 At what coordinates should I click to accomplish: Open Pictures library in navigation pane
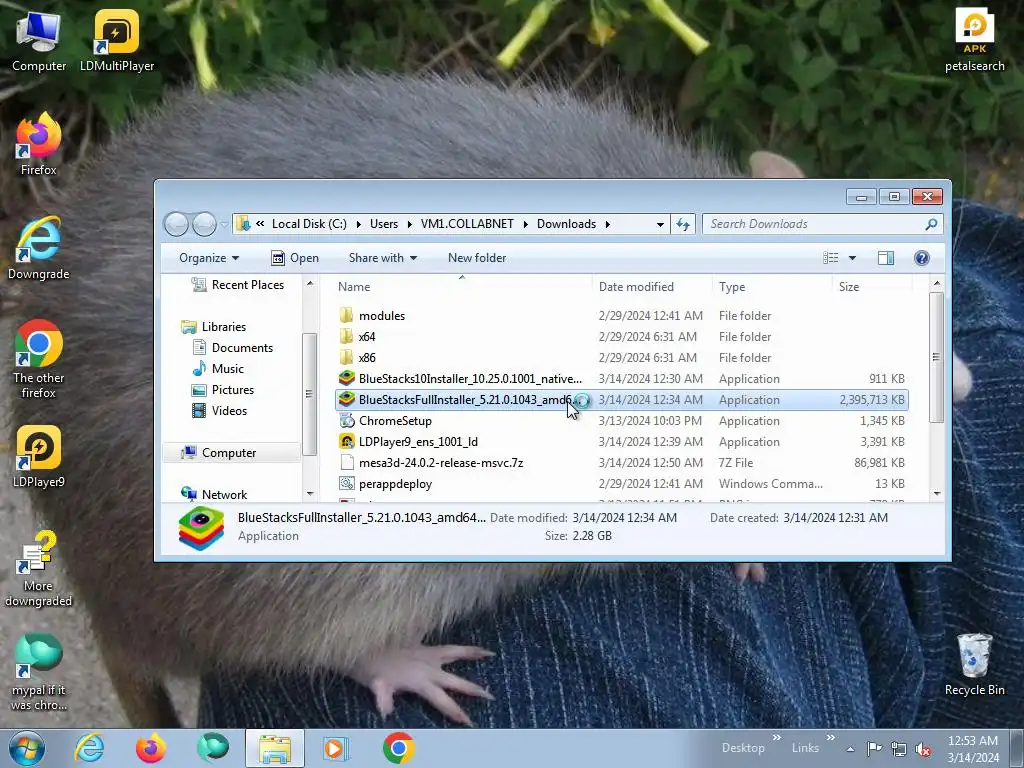tap(223, 390)
